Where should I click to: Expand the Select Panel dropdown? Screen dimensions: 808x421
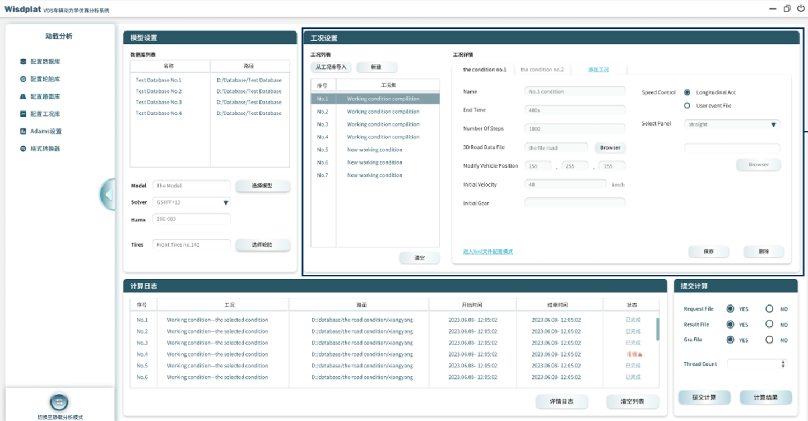[x=773, y=125]
